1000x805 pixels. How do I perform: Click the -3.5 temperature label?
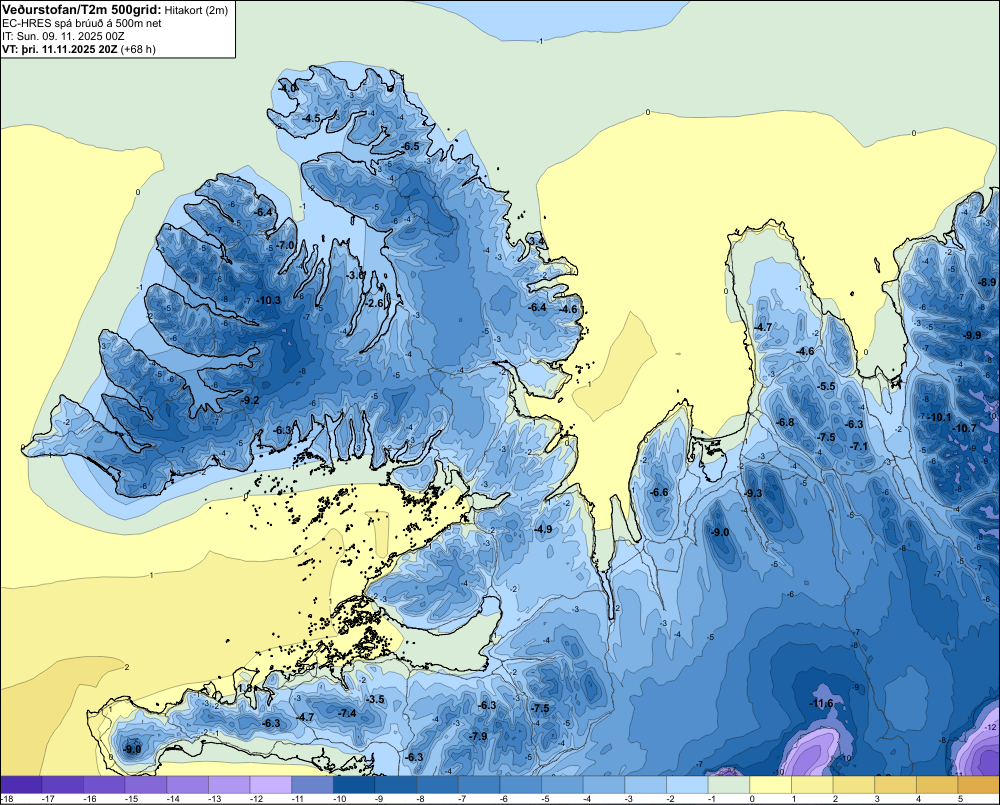pyautogui.click(x=376, y=699)
